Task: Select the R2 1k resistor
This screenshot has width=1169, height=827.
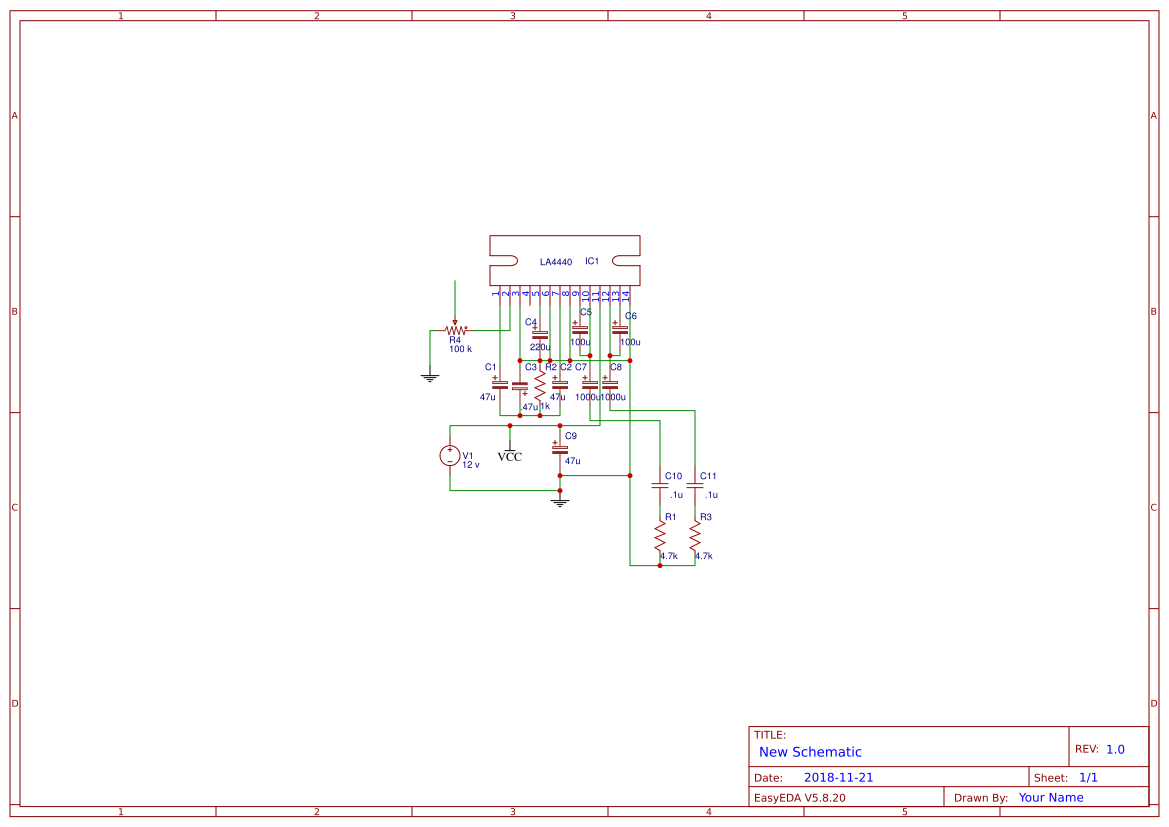Action: coord(540,385)
